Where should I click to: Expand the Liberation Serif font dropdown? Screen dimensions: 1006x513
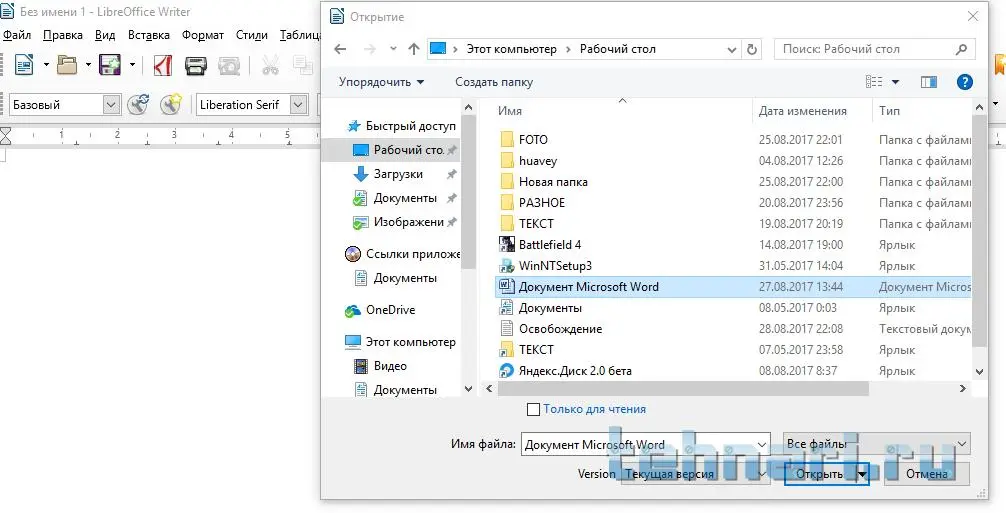click(298, 105)
